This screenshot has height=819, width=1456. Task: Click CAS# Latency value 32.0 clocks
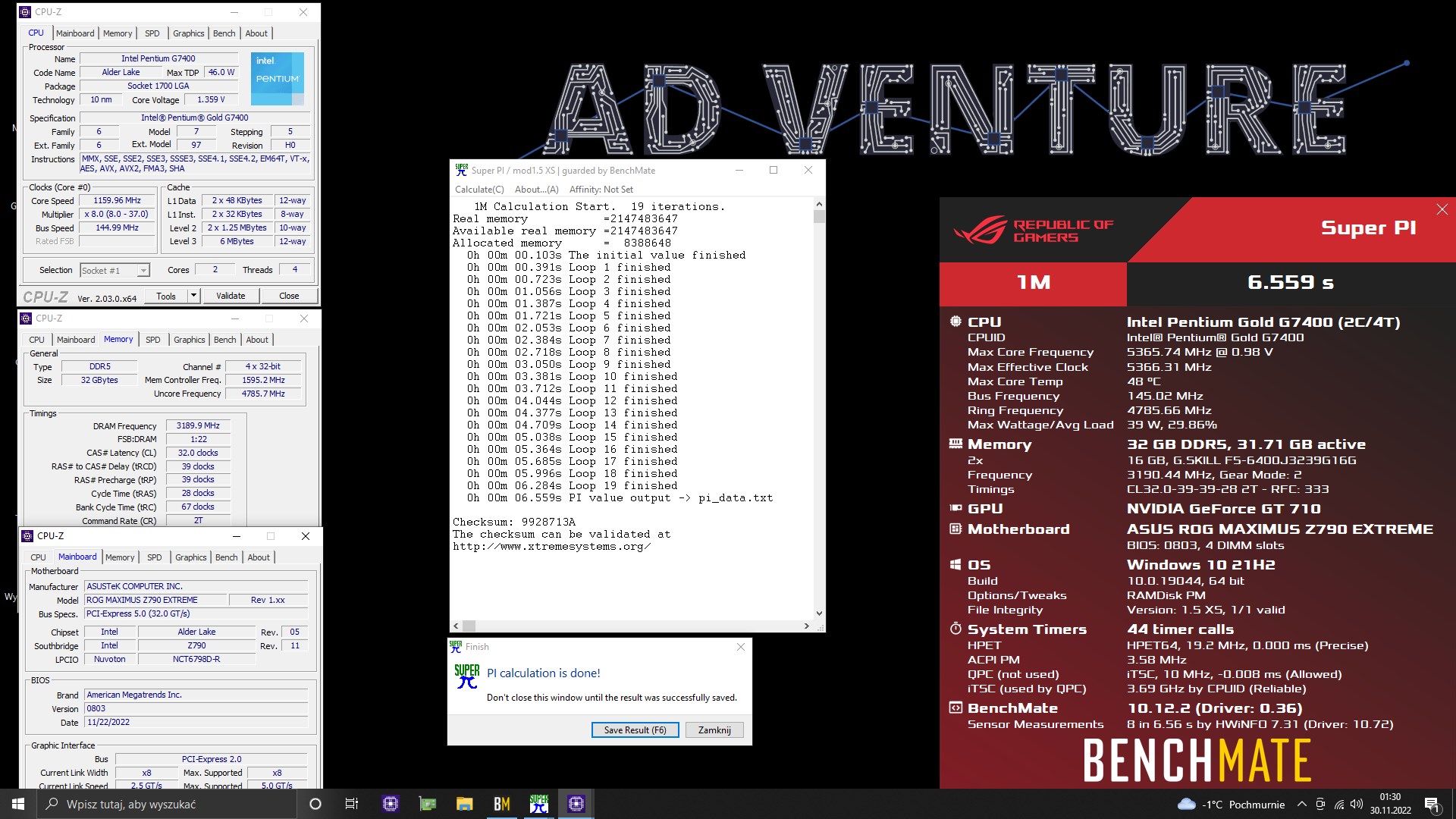point(198,453)
